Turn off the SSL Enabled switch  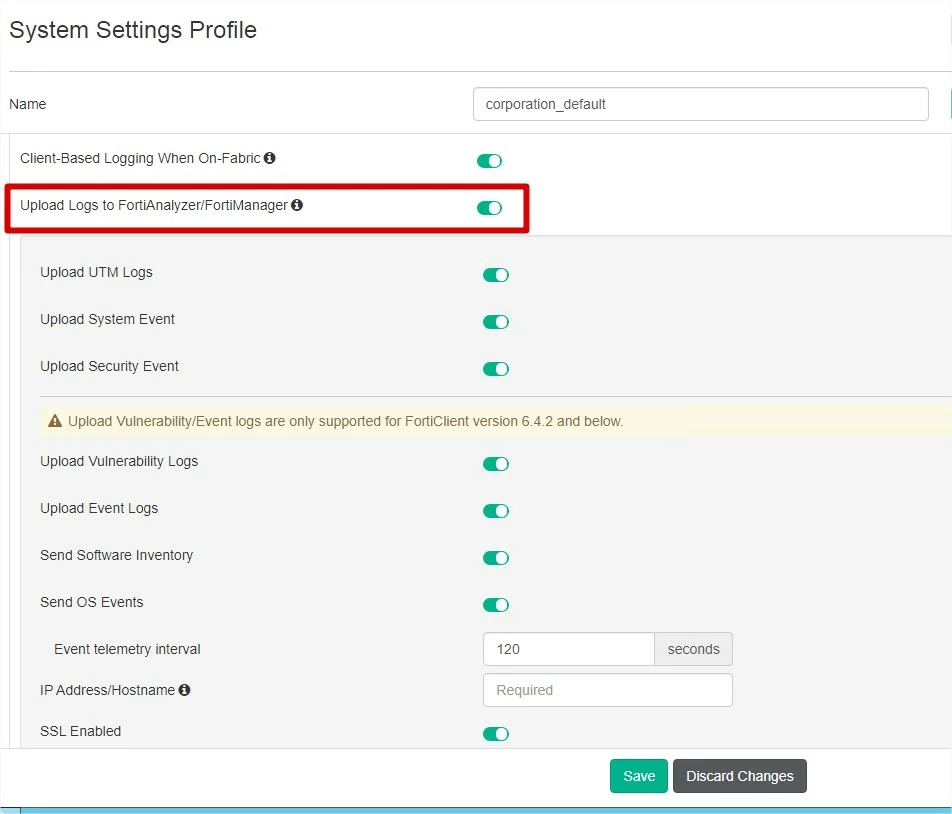[x=496, y=734]
